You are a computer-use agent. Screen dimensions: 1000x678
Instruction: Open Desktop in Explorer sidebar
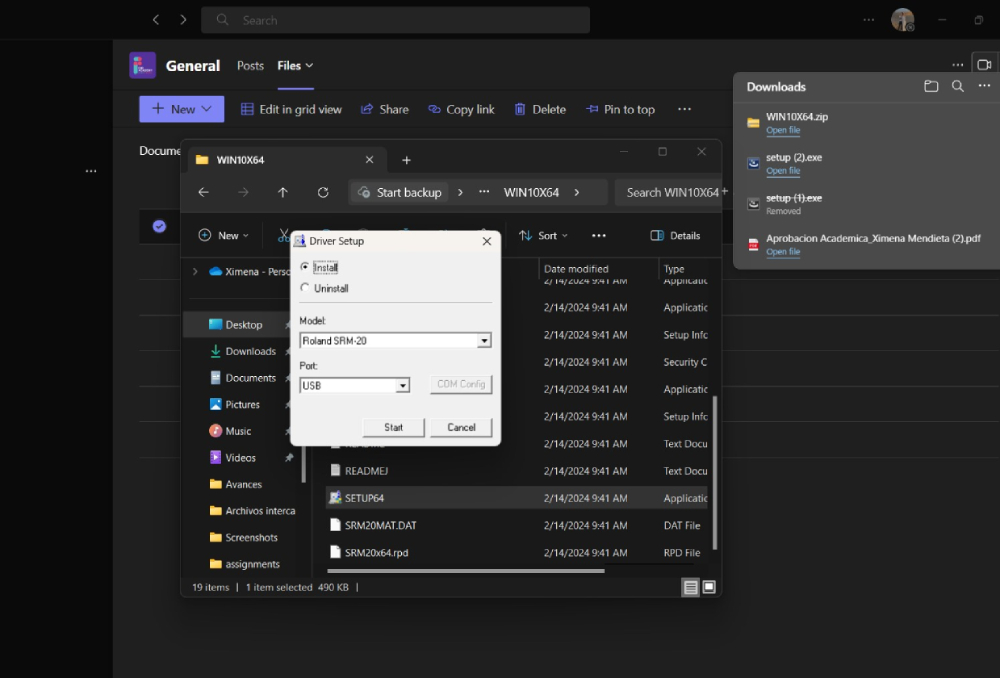tap(244, 325)
